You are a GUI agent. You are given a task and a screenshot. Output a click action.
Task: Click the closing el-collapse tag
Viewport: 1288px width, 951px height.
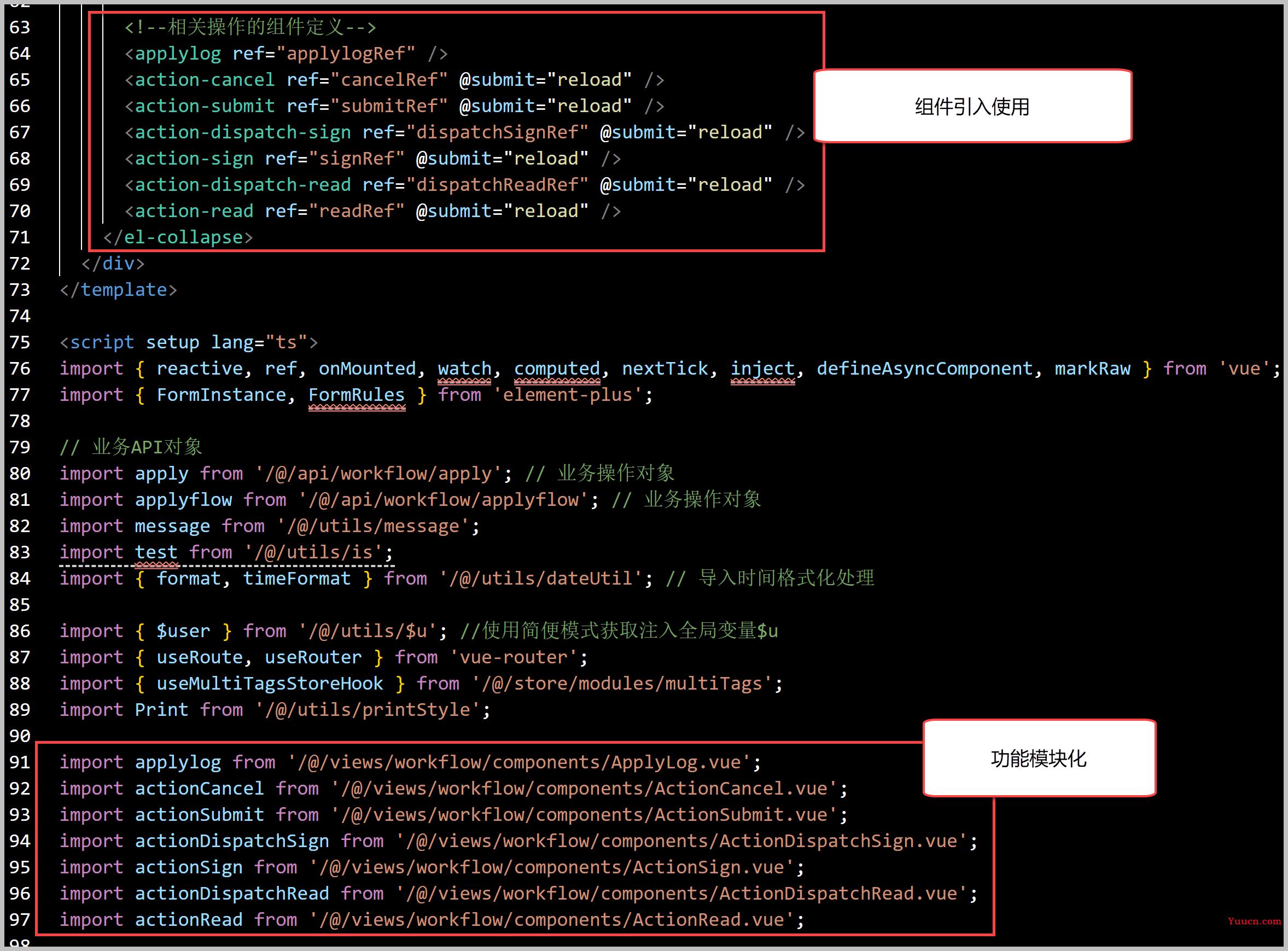point(178,237)
